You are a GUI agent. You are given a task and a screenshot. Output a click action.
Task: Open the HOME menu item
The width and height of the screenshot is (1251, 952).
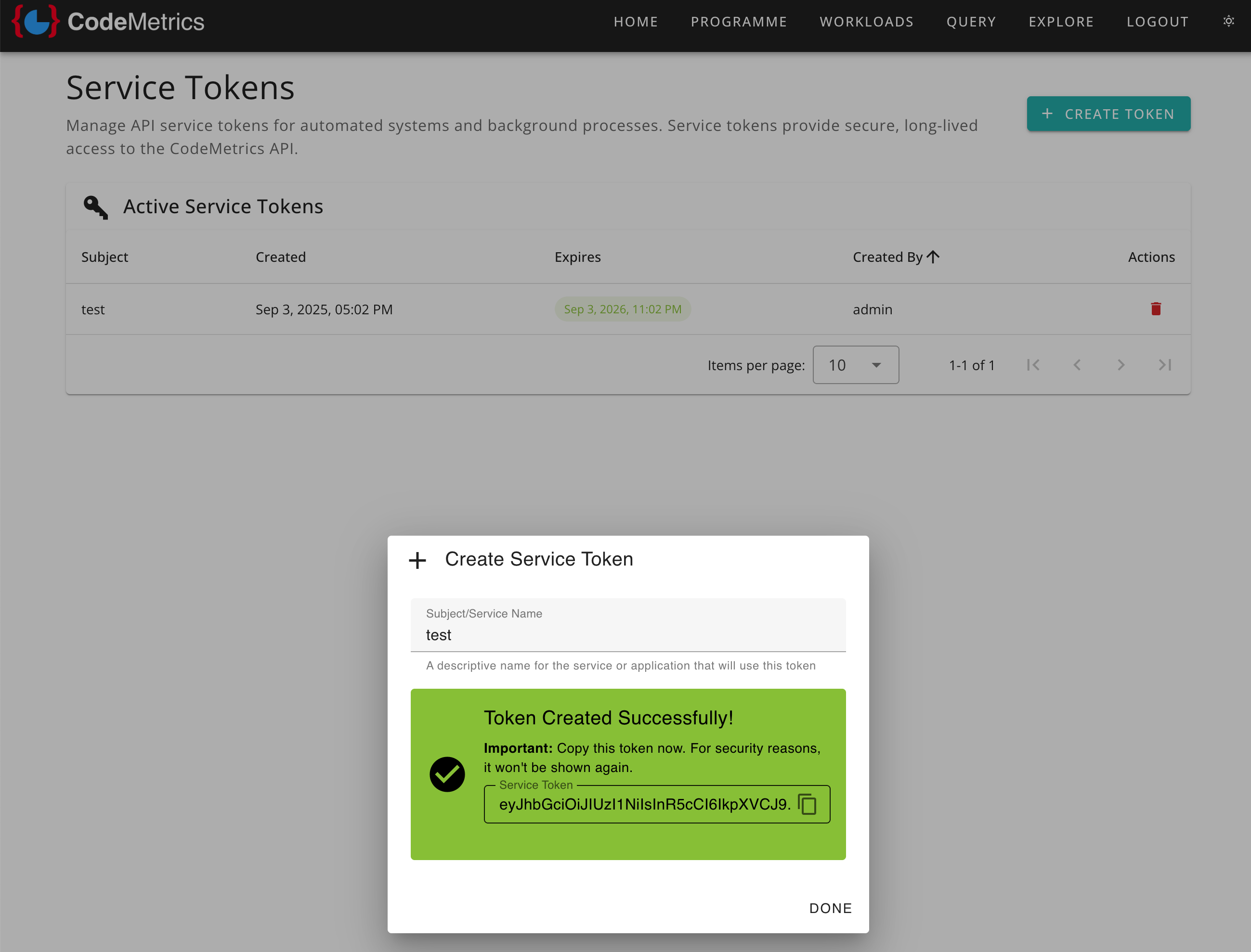point(636,22)
